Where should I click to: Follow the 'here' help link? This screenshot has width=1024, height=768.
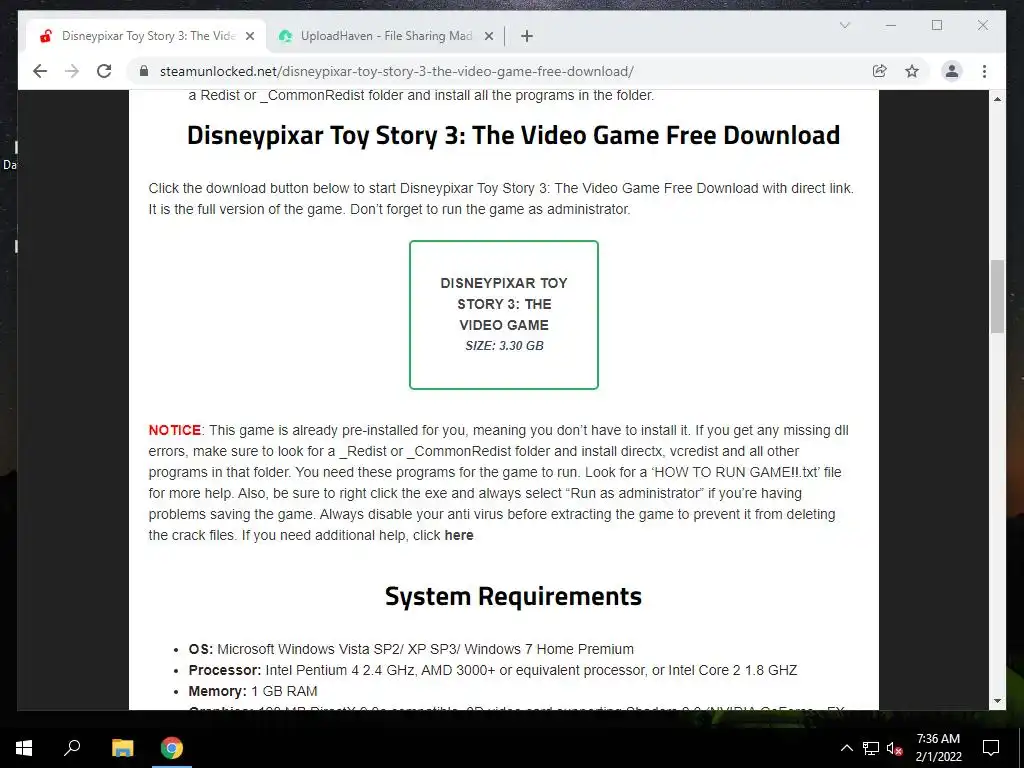(458, 535)
